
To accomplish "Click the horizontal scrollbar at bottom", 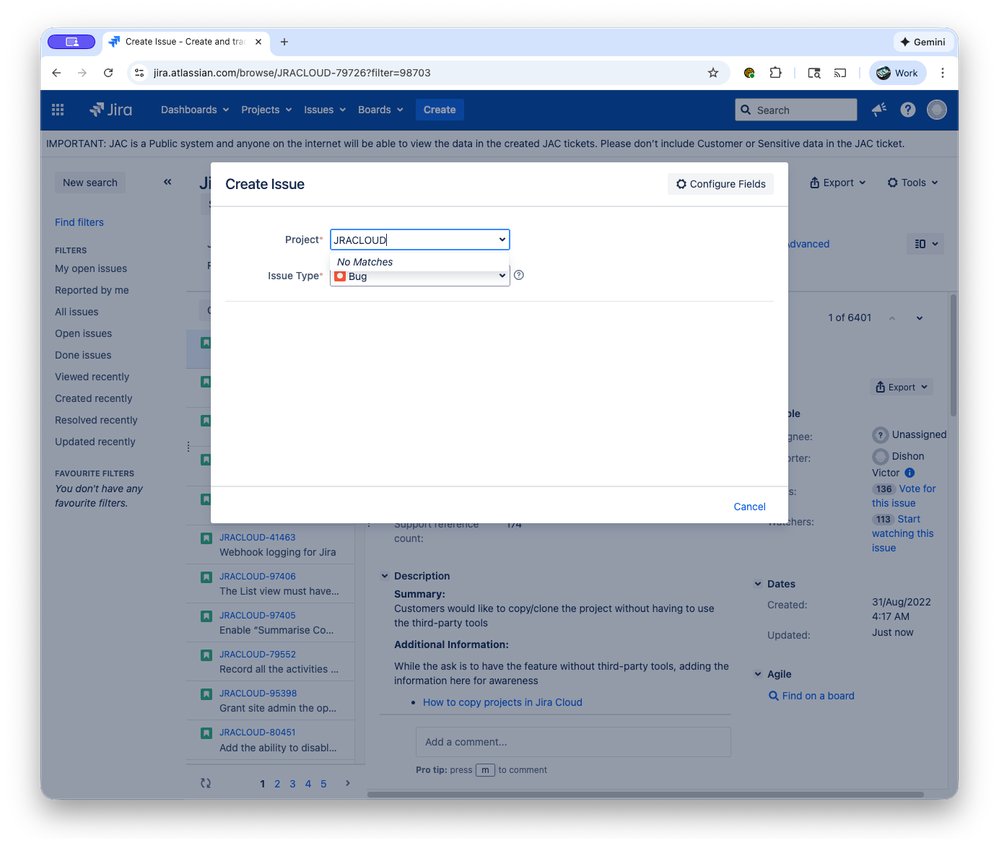I will point(645,794).
